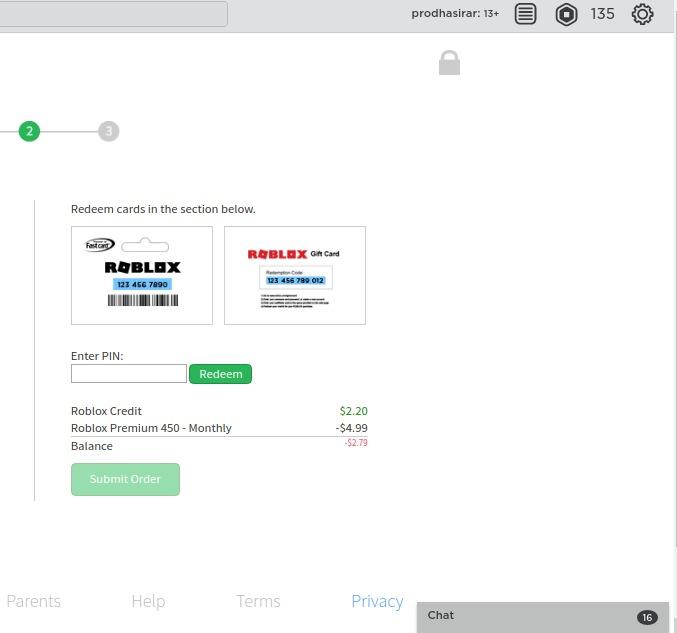Focus the Enter PIN text field
Viewport: 677px width, 633px height.
pyautogui.click(x=129, y=373)
